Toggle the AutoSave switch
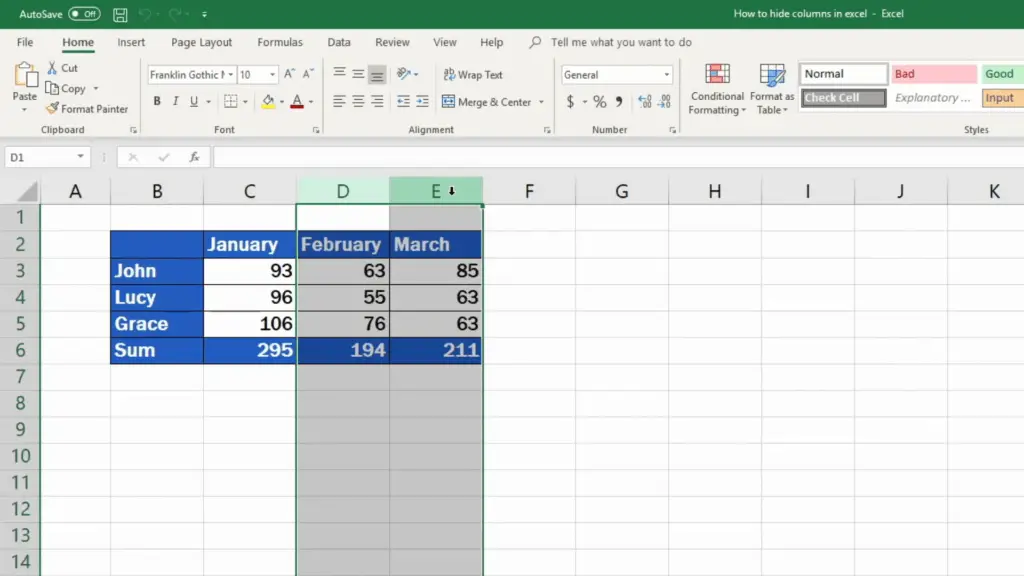Viewport: 1024px width, 576px height. (x=84, y=14)
